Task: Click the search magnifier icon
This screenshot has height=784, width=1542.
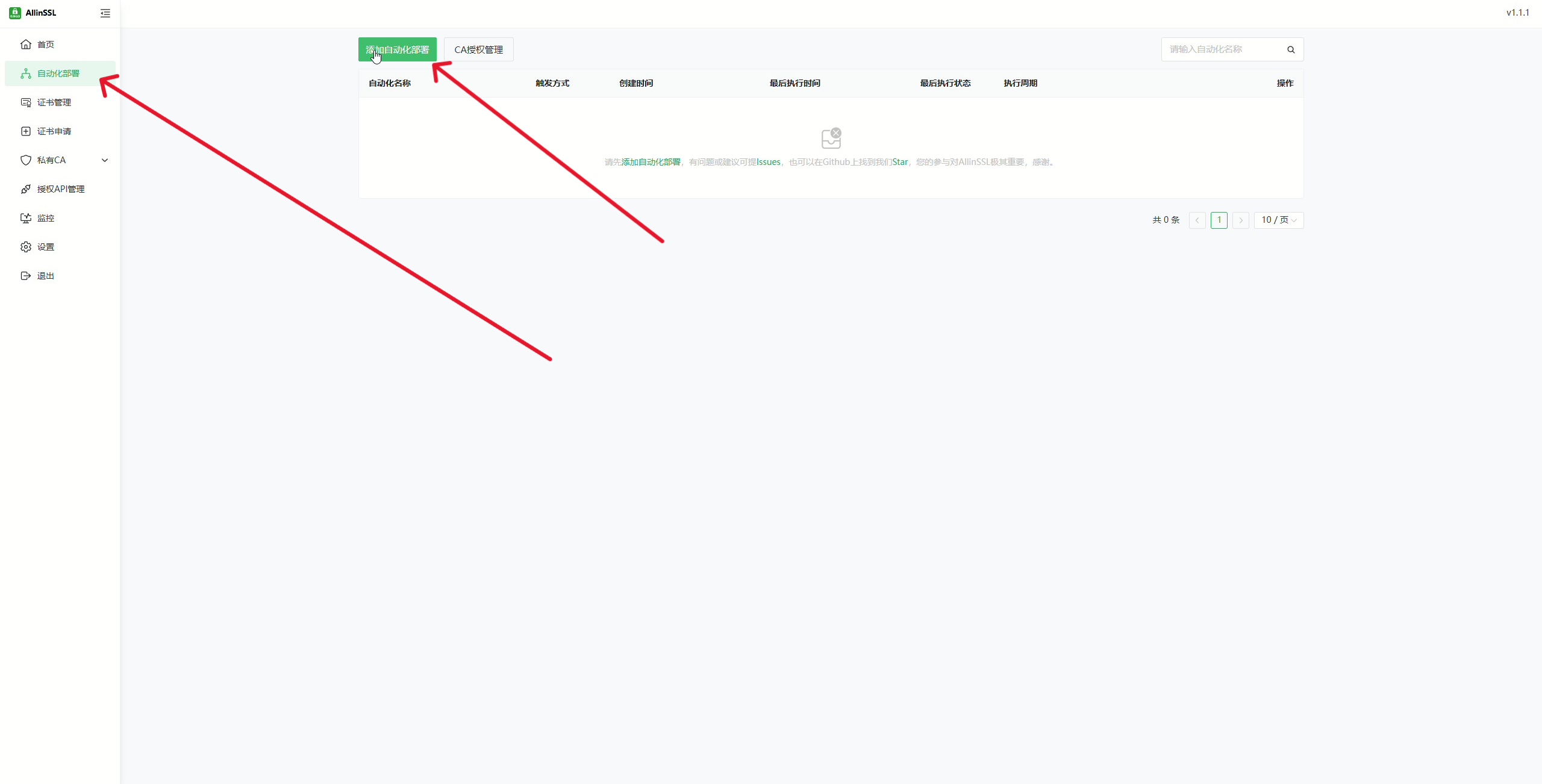Action: click(1291, 49)
